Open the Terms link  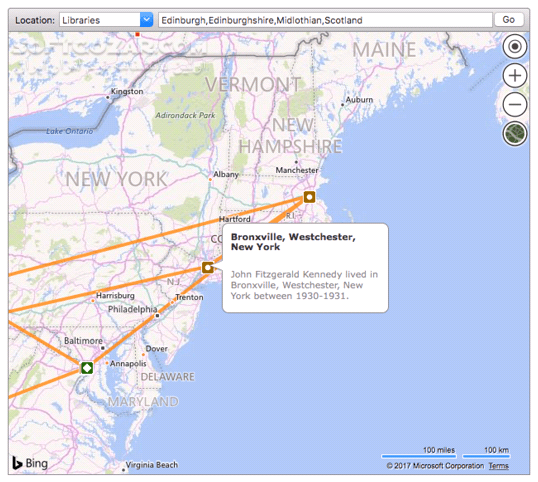(x=499, y=466)
